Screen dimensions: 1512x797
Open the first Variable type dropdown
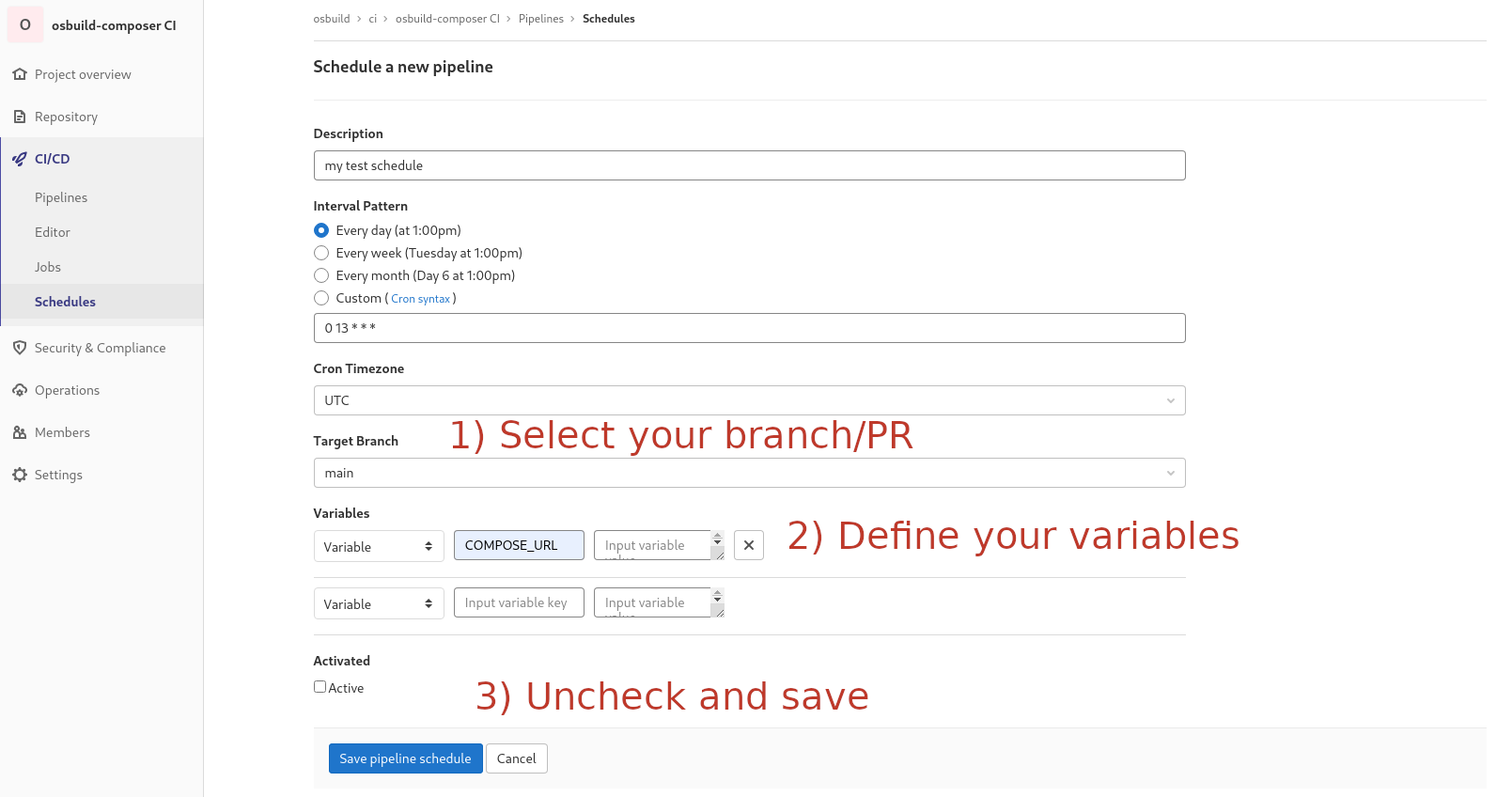click(379, 547)
